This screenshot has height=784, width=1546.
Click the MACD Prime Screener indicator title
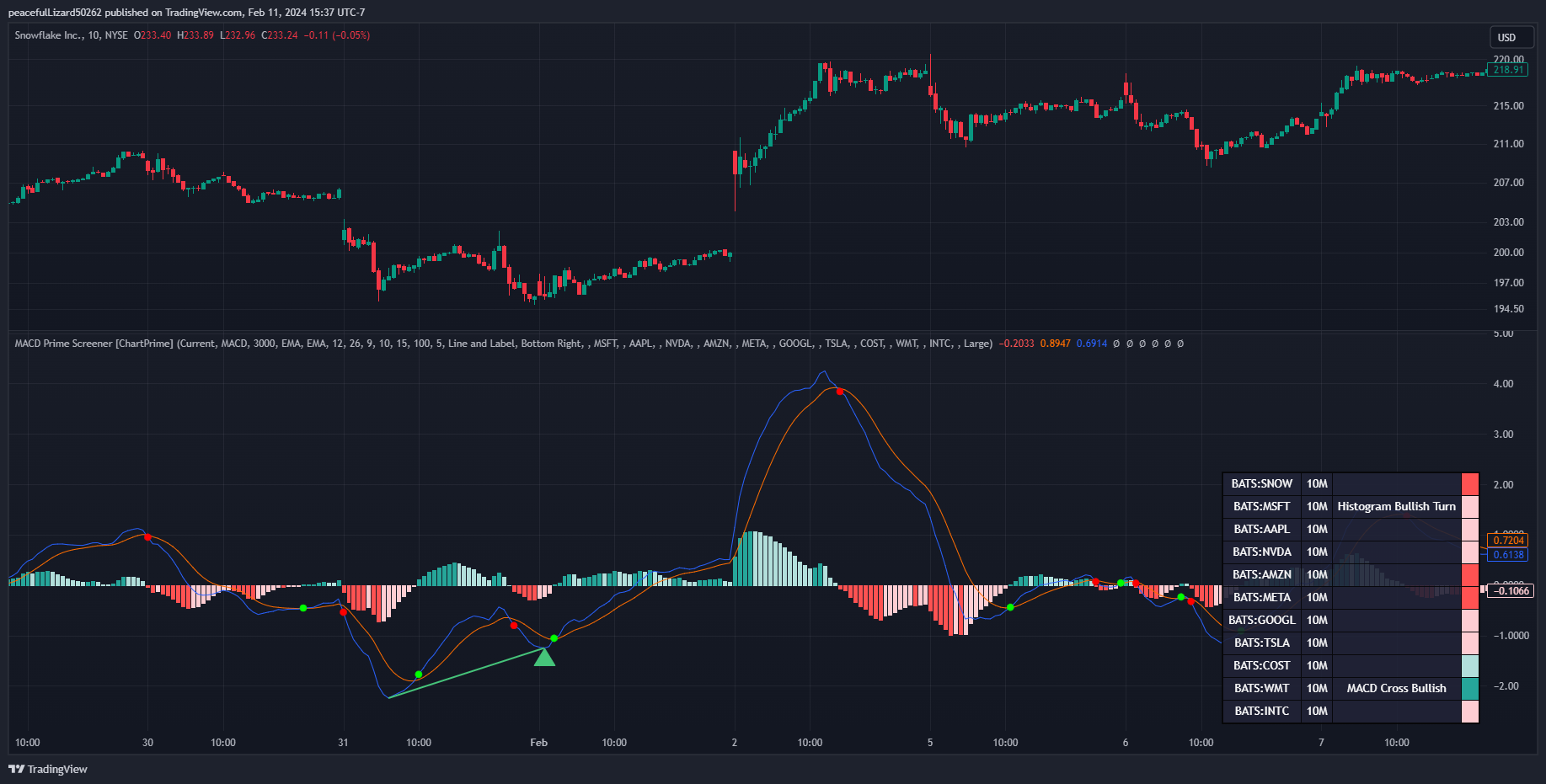pos(94,344)
